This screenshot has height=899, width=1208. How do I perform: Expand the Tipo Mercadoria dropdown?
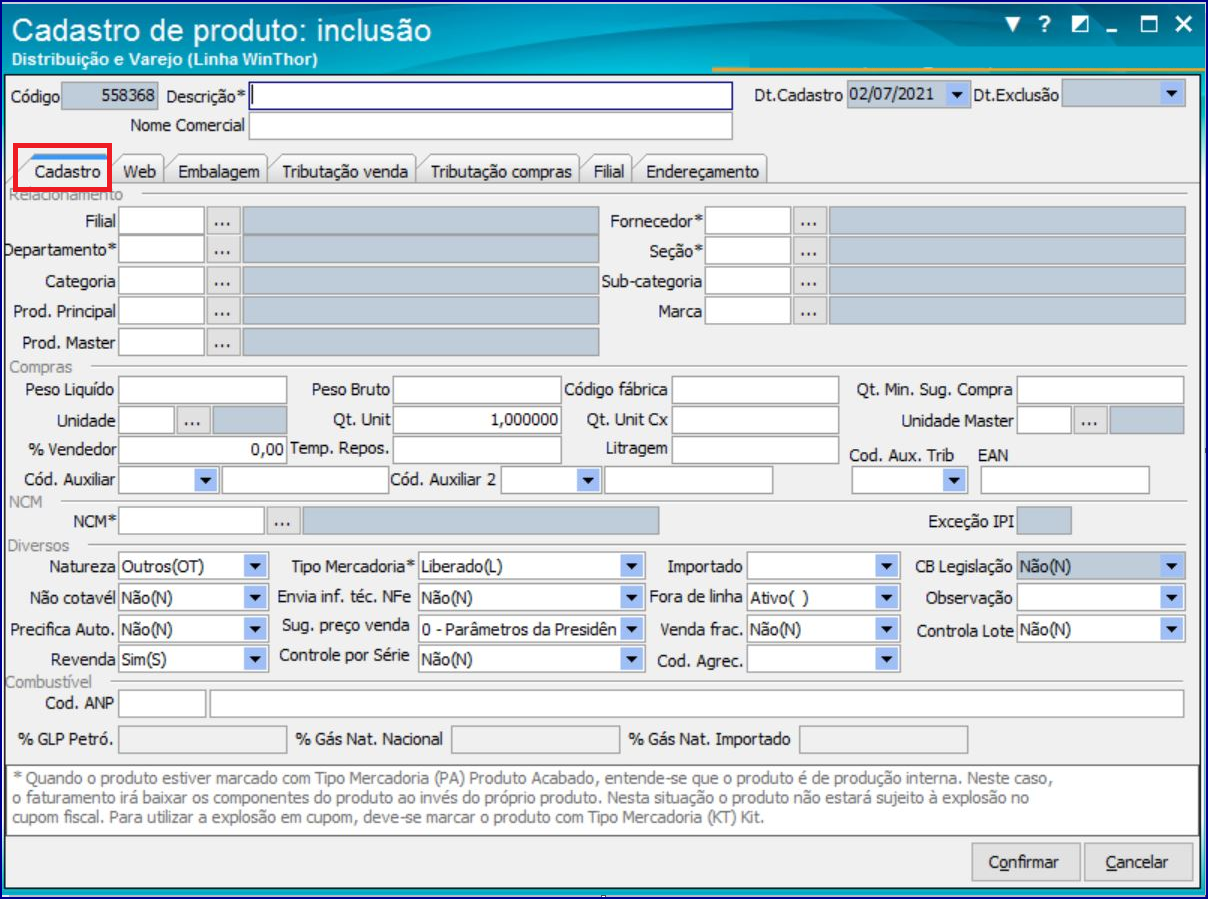point(631,567)
